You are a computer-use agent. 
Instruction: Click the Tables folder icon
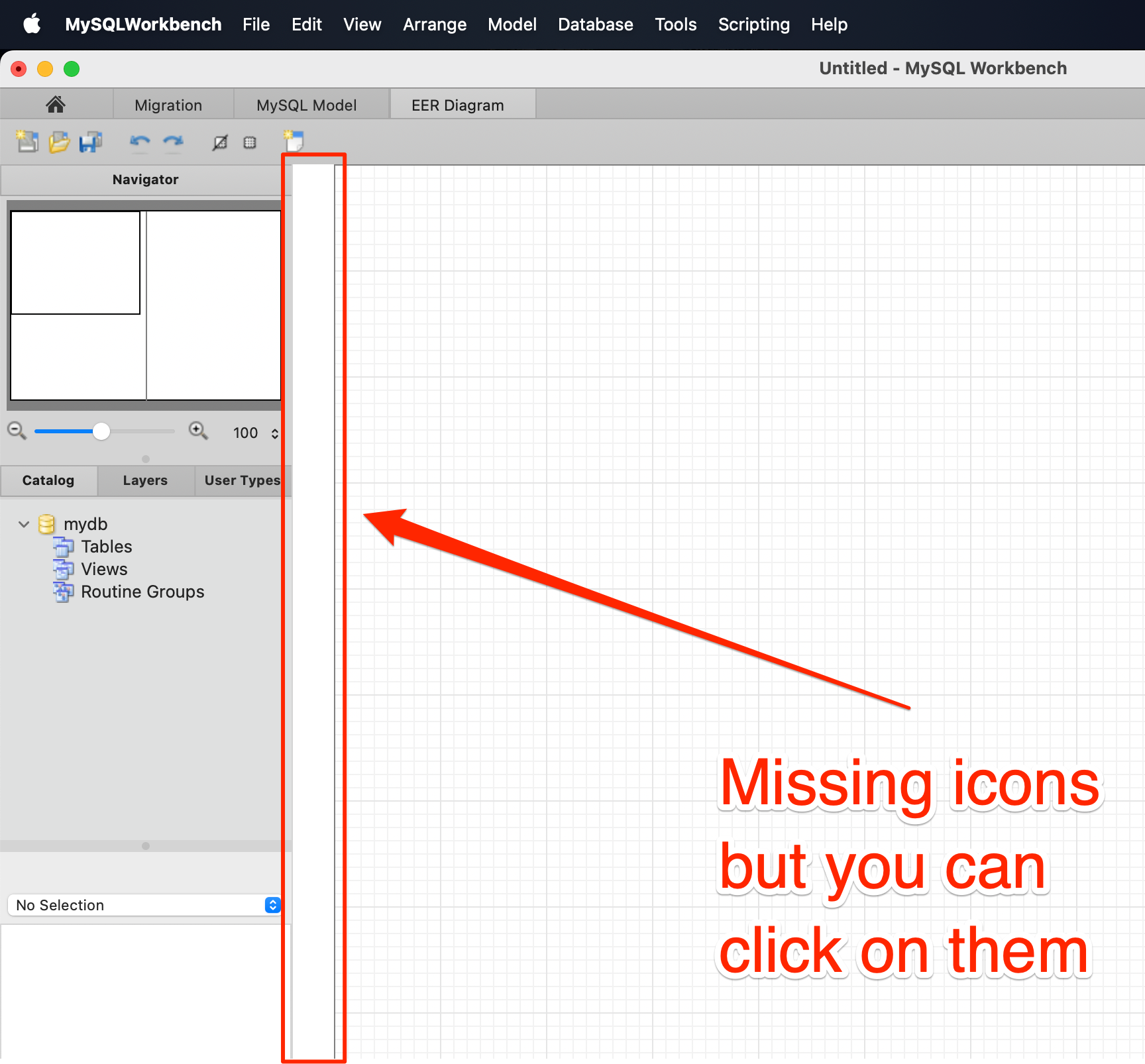tap(64, 547)
